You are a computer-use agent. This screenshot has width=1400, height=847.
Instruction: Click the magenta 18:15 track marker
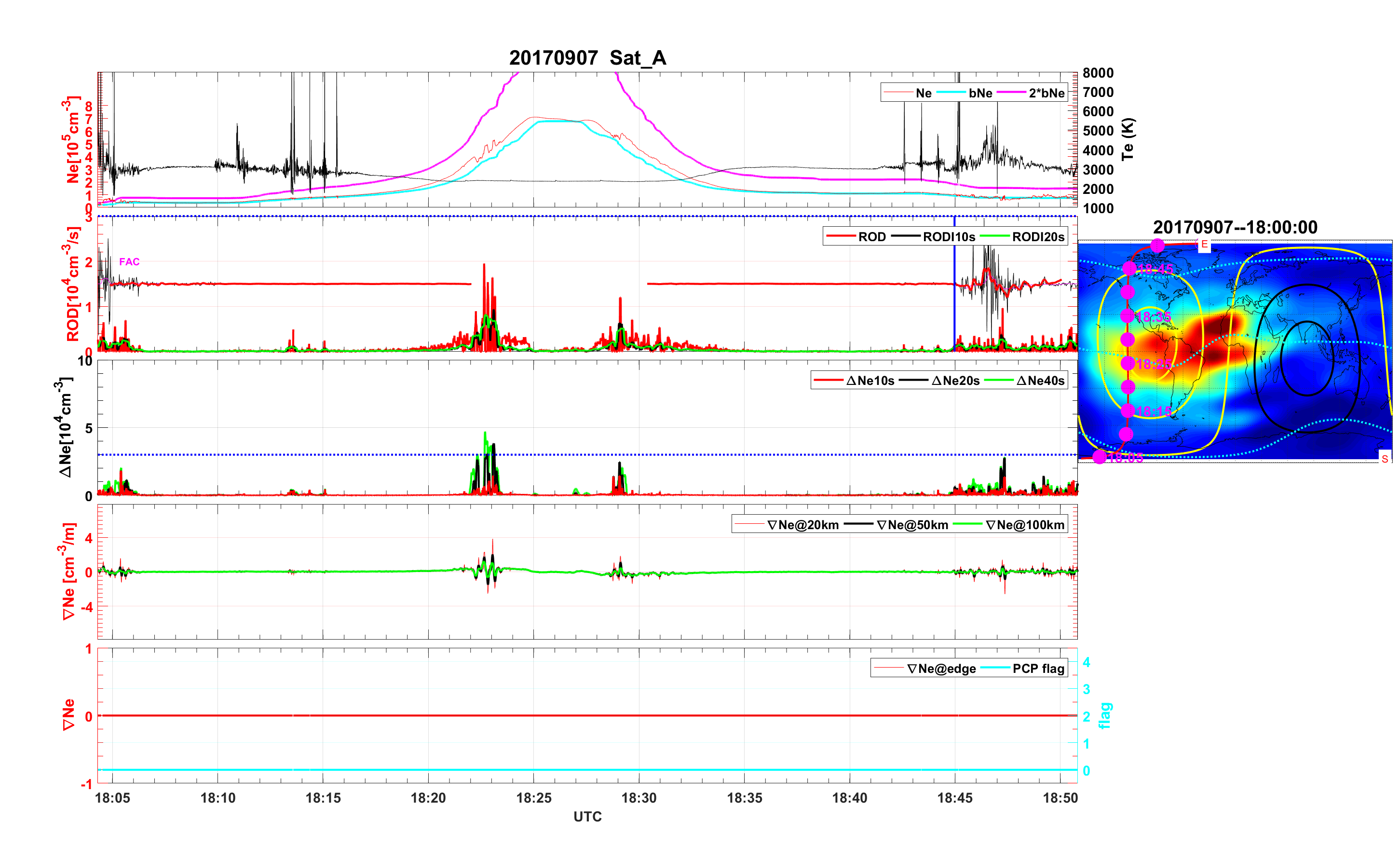pos(1128,410)
